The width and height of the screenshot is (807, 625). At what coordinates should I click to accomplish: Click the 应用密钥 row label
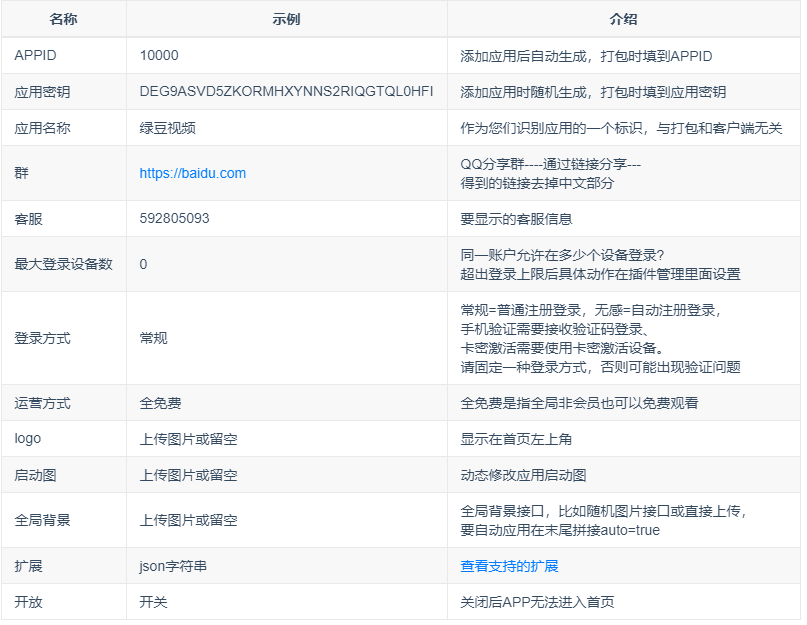tap(41, 92)
